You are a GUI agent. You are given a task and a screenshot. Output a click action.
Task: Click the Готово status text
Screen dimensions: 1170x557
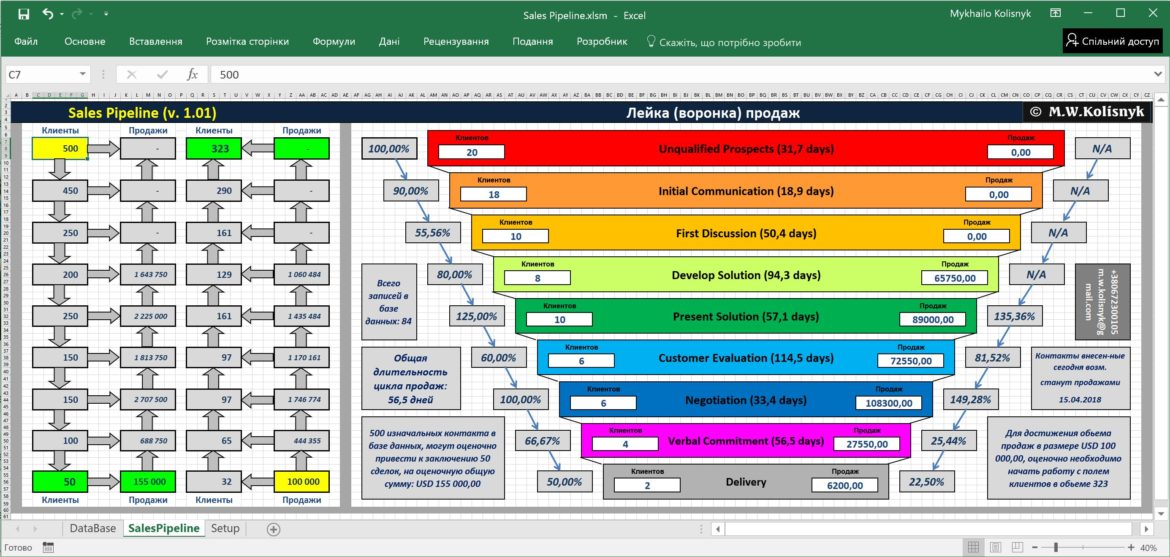(x=19, y=548)
